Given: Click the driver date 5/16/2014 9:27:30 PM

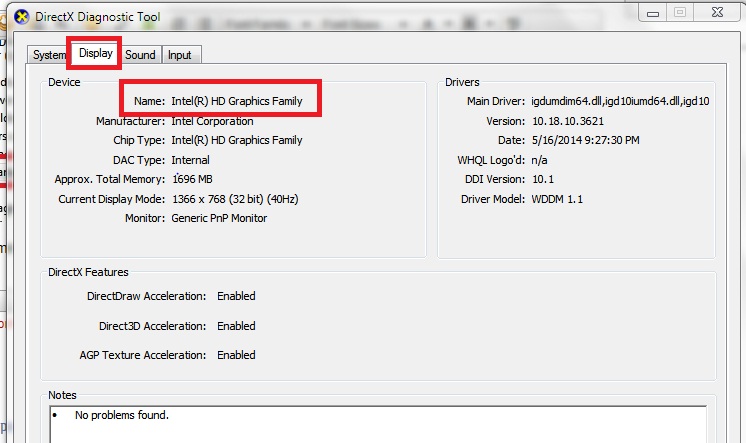Looking at the screenshot, I should coord(586,140).
